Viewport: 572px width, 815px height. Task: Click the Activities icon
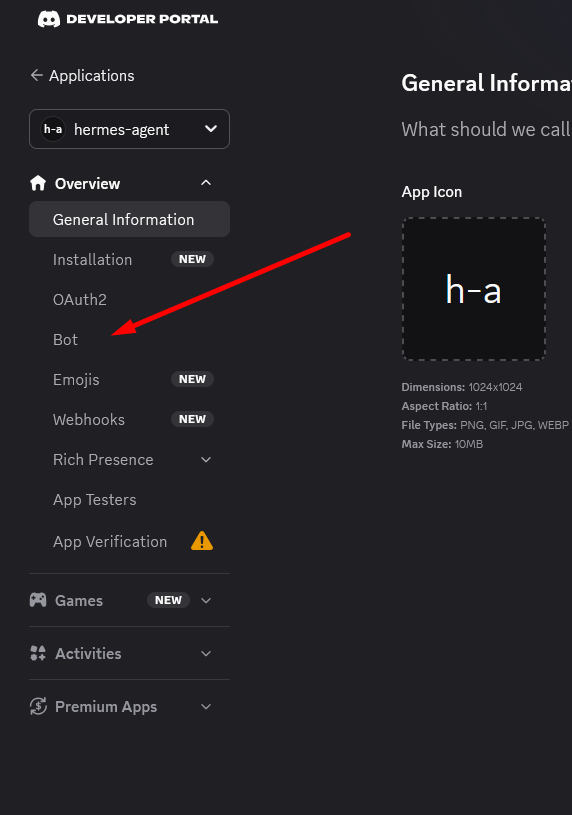click(38, 653)
